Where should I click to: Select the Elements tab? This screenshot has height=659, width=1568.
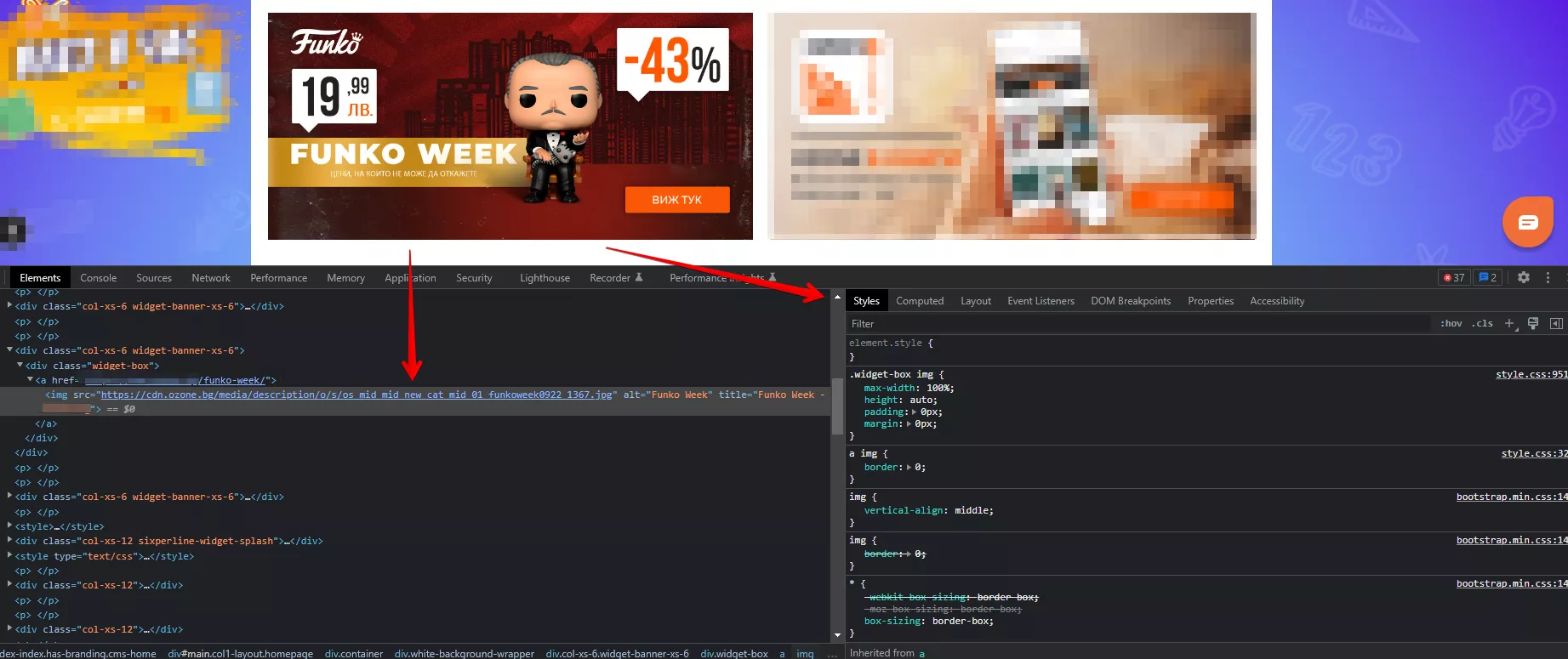40,278
